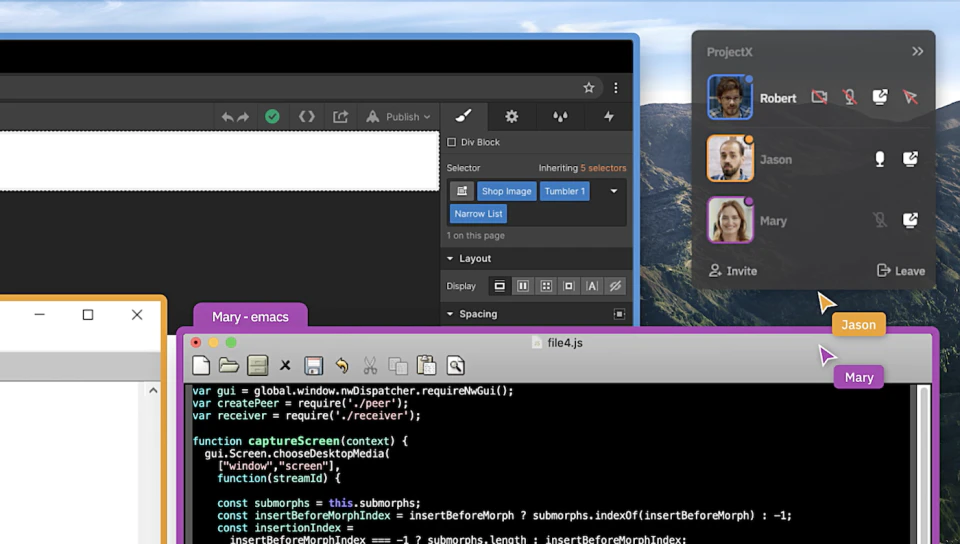Collapse the Layout section
The image size is (960, 544).
click(x=450, y=258)
